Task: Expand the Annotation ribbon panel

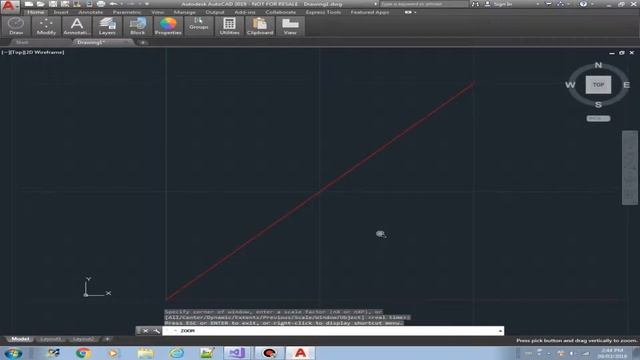Action: pos(77,26)
